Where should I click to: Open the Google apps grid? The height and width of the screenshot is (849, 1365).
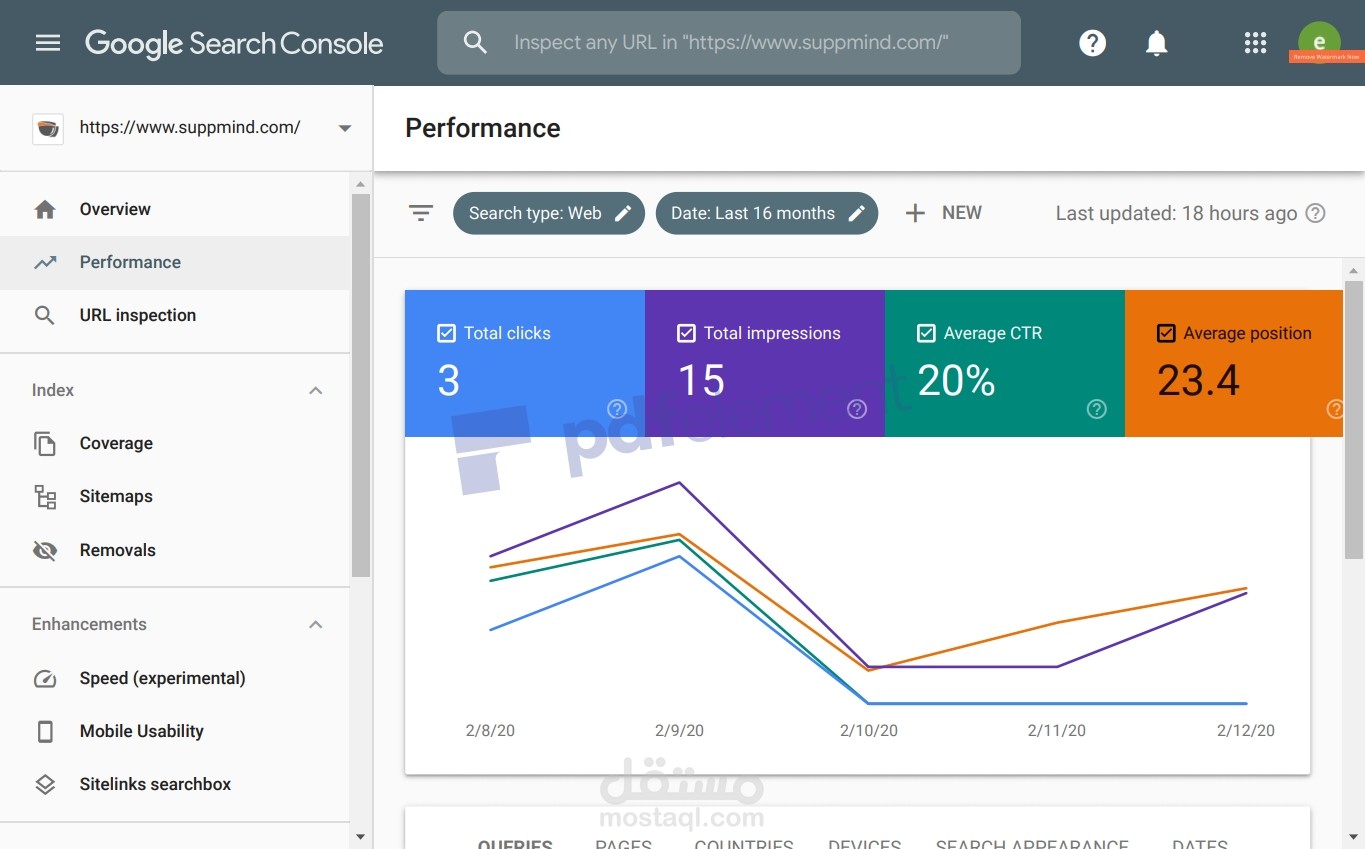[1255, 42]
